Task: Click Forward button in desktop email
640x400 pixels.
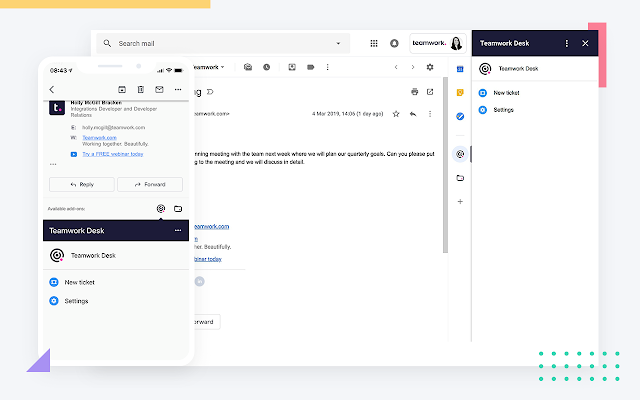Action: click(x=207, y=322)
